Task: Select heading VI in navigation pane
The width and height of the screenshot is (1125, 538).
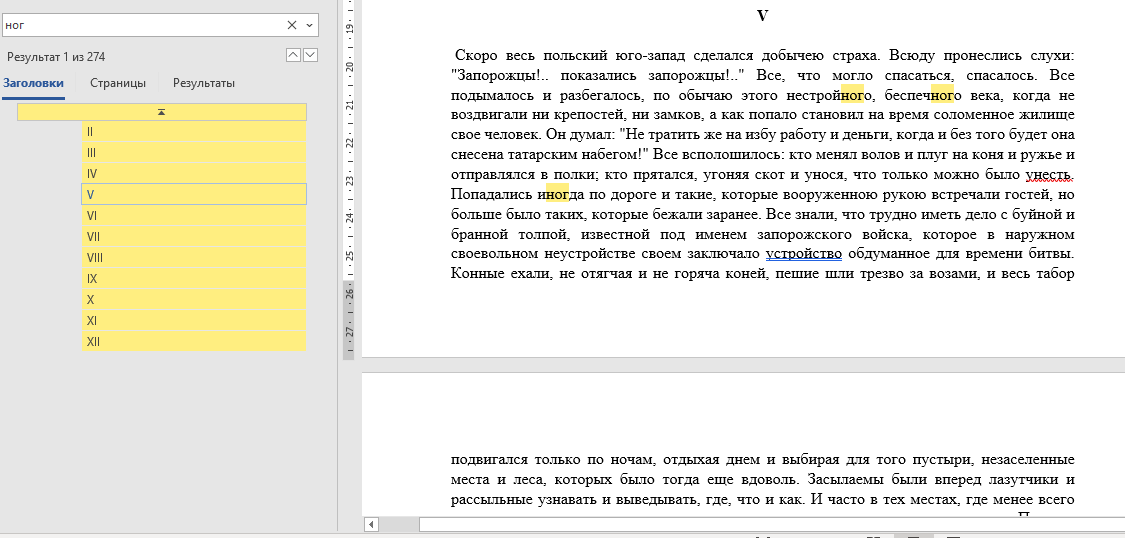Action: 194,216
